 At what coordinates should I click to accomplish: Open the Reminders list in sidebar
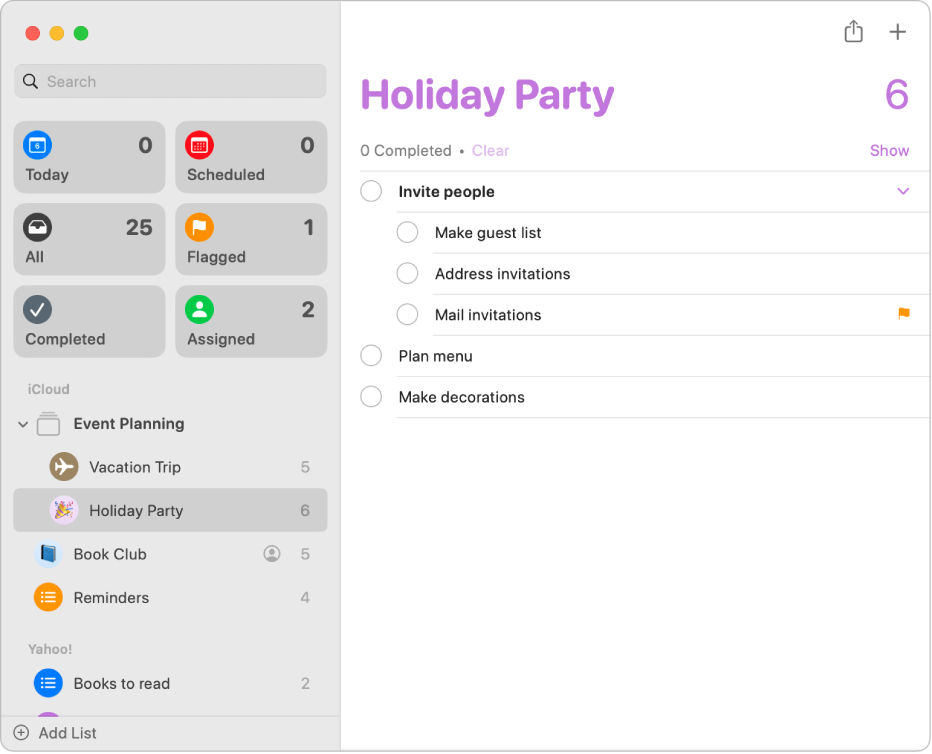click(111, 598)
